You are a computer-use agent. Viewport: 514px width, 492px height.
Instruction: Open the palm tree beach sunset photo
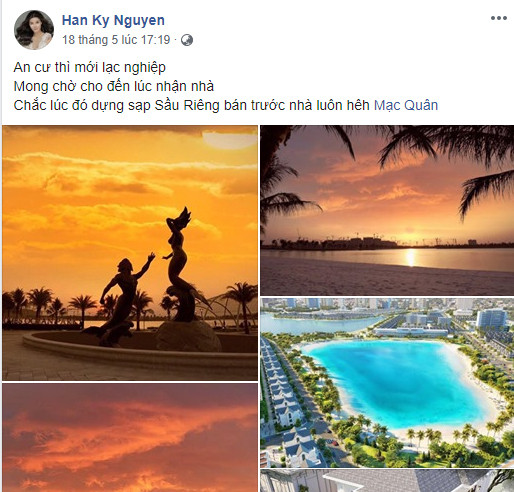387,210
